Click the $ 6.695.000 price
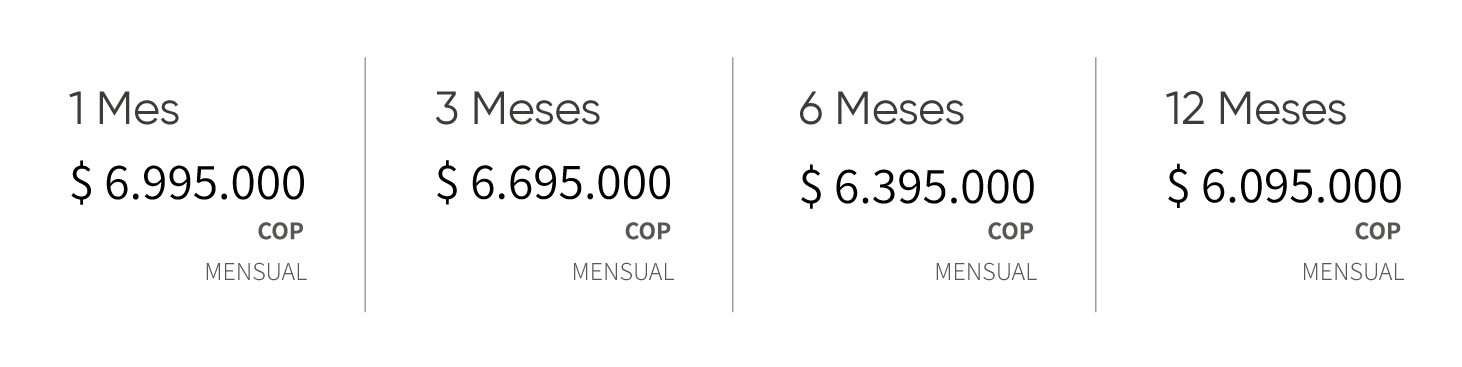 coord(554,184)
